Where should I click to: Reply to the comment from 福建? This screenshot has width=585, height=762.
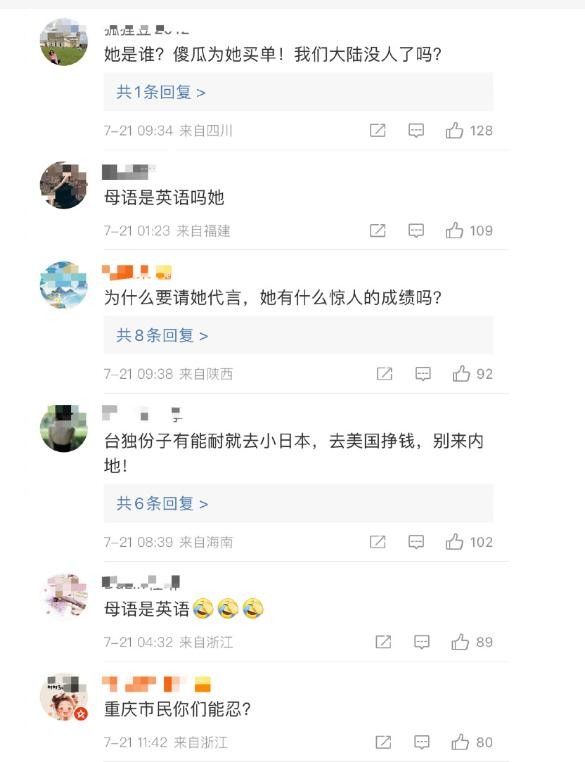pos(416,230)
